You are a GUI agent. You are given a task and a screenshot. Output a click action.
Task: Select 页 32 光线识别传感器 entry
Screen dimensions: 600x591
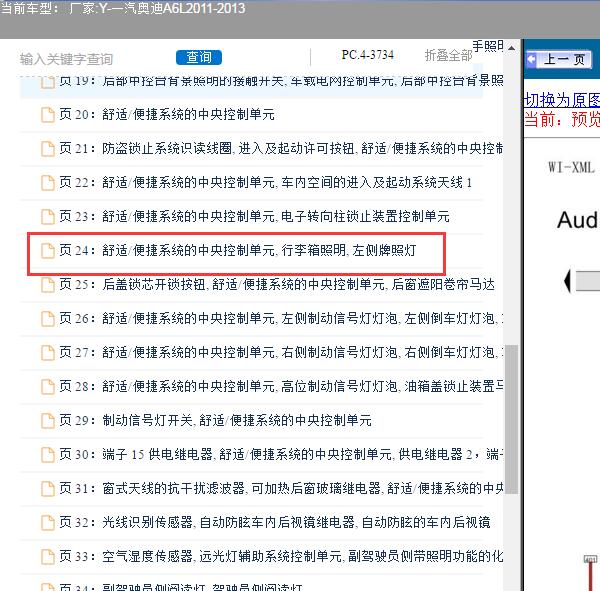point(275,522)
